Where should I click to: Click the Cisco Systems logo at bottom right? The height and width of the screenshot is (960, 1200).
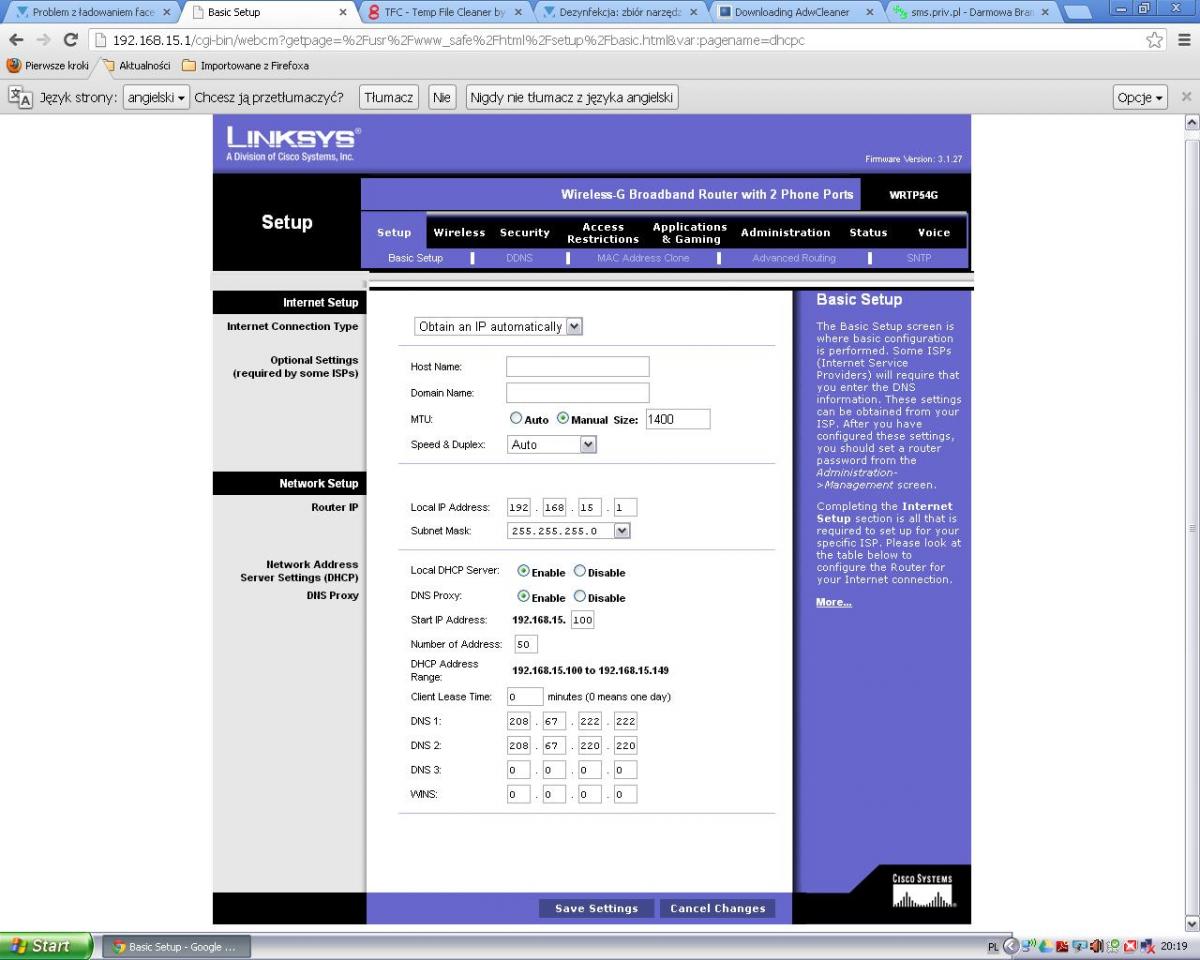pos(922,890)
